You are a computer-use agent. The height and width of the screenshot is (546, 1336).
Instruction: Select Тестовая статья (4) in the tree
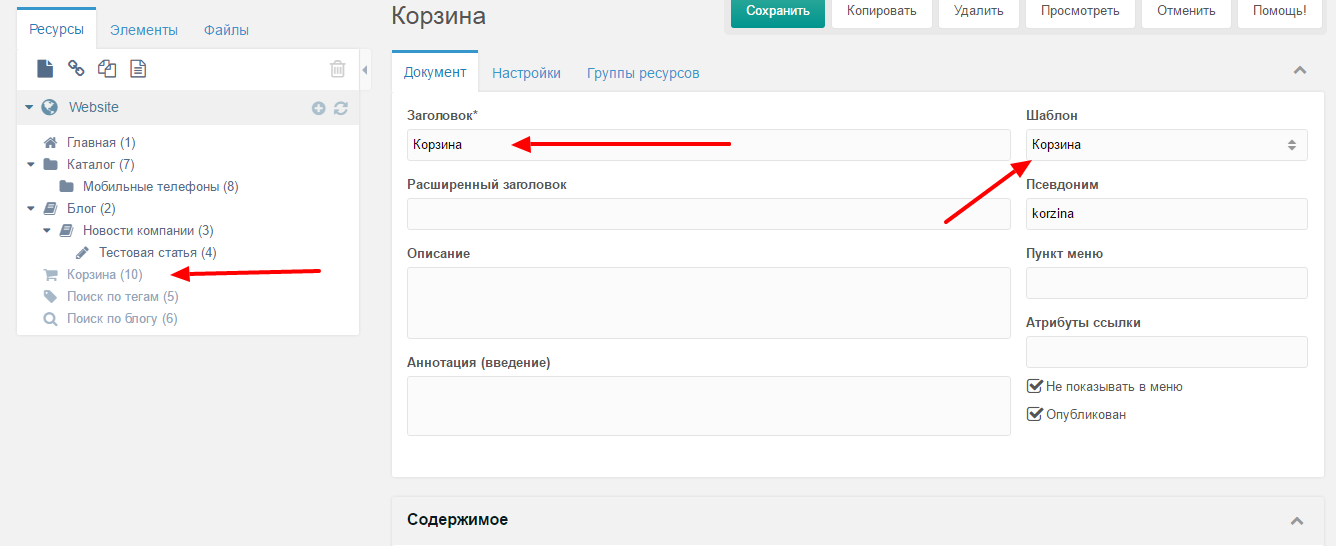pos(157,252)
